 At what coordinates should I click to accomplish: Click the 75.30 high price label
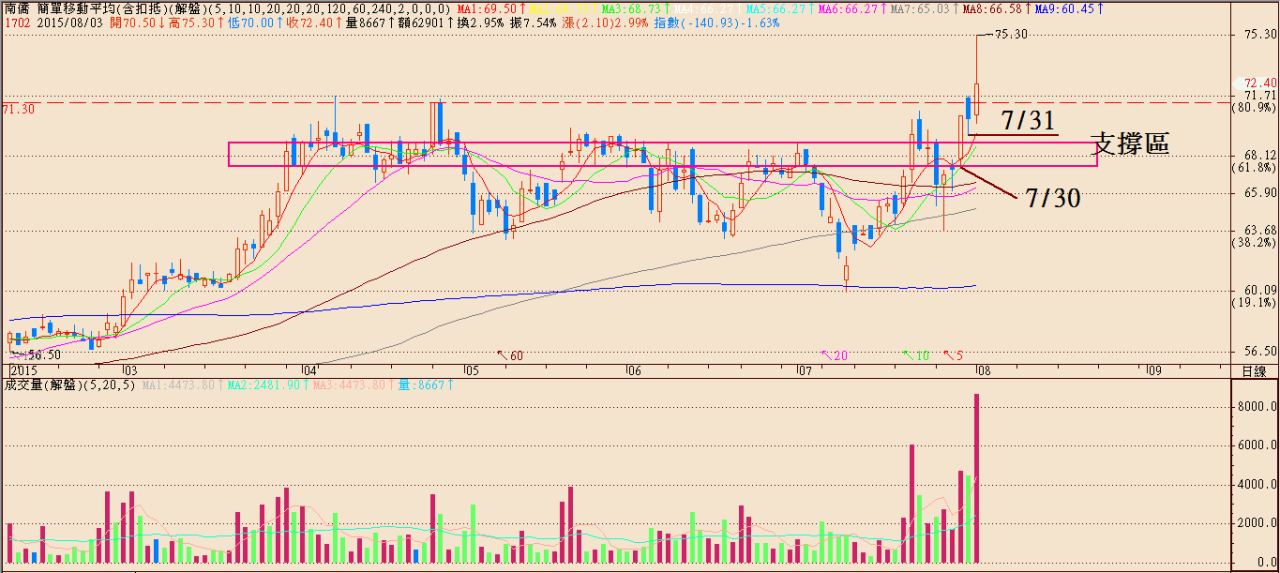tap(1011, 34)
